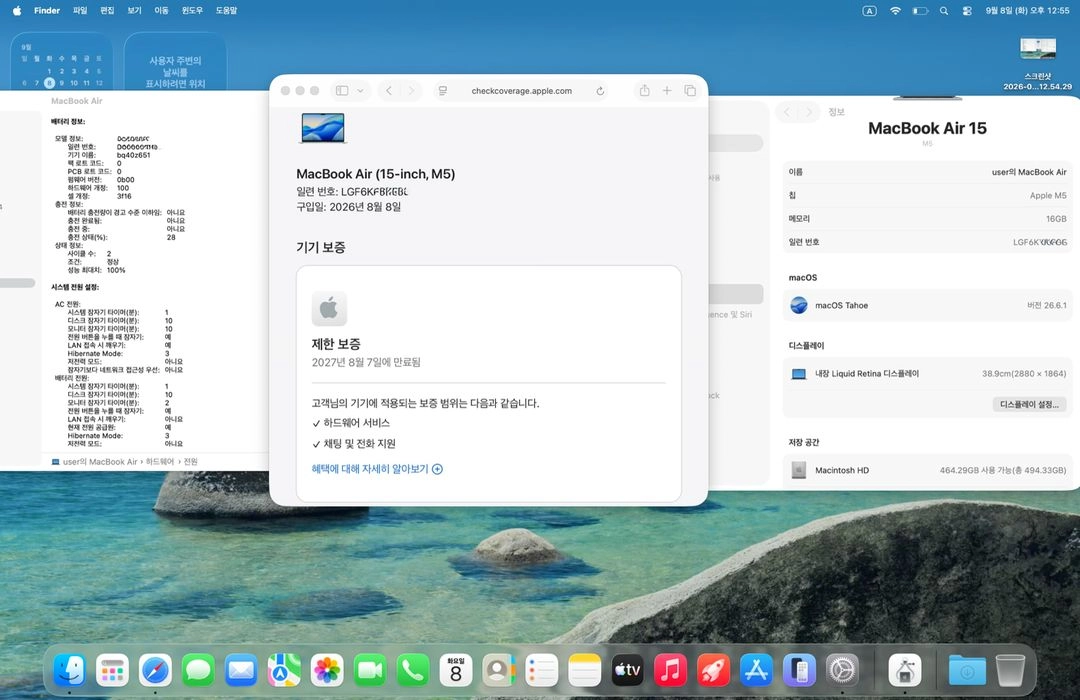
Task: Open the 파일 menu in menu bar
Action: pos(80,10)
